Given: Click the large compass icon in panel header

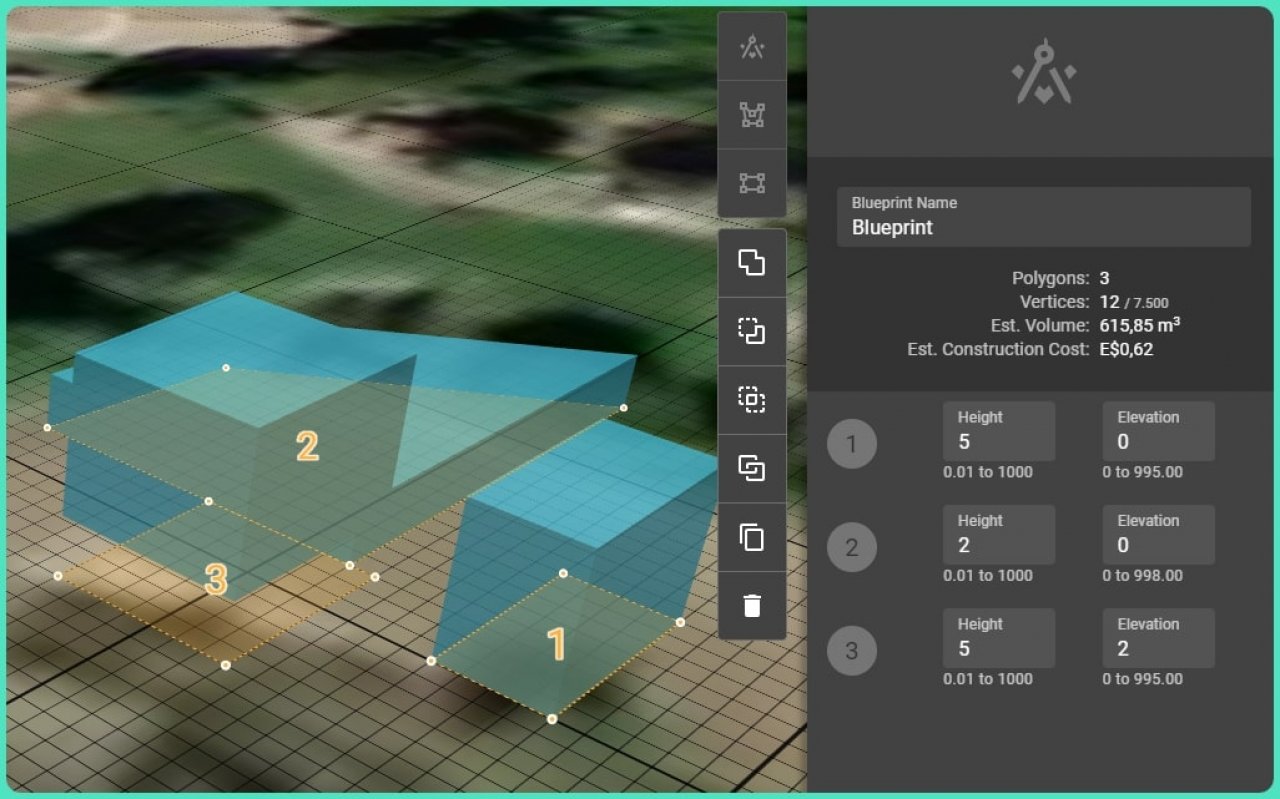Looking at the screenshot, I should pyautogui.click(x=1043, y=73).
